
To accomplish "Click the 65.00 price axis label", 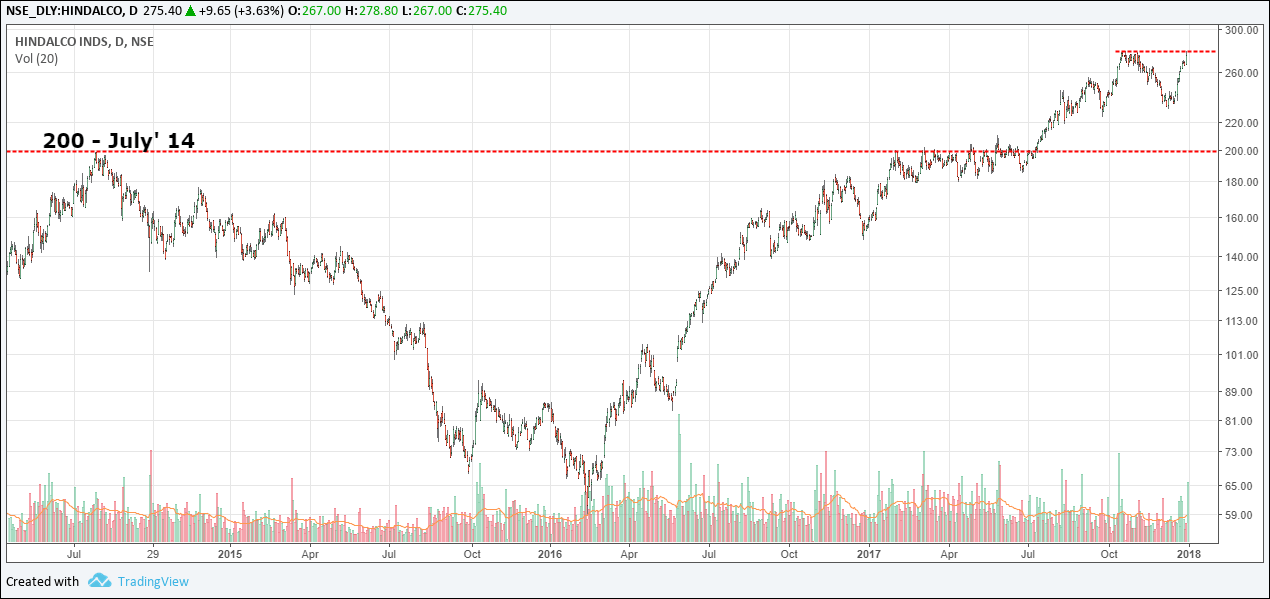I will 1241,486.
